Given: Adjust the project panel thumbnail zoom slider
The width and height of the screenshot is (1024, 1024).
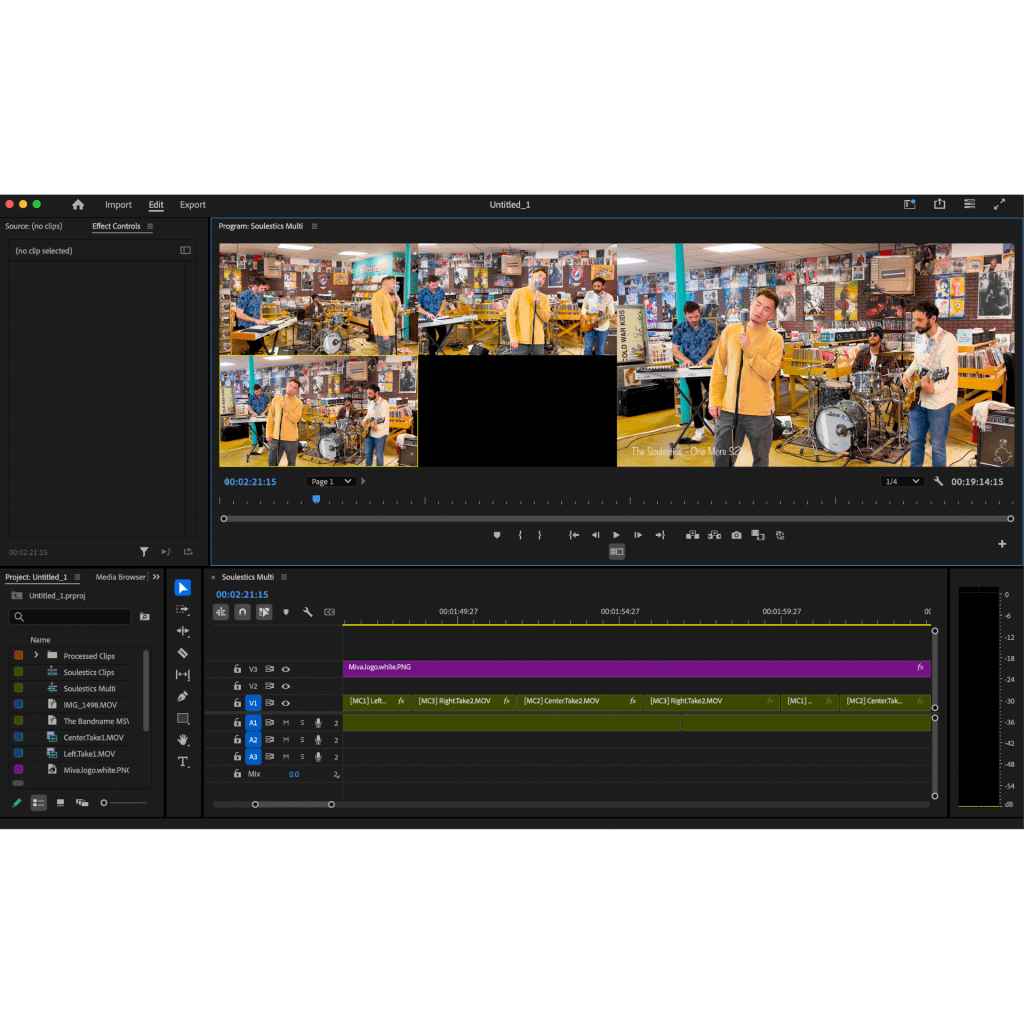Looking at the screenshot, I should [104, 802].
